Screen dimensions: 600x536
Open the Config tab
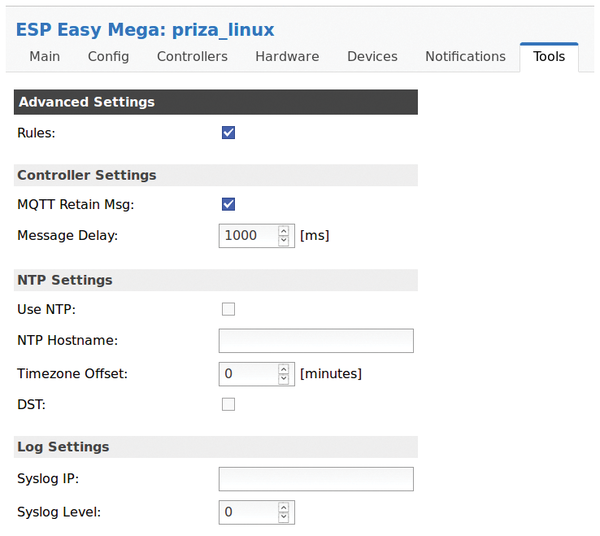click(x=108, y=57)
